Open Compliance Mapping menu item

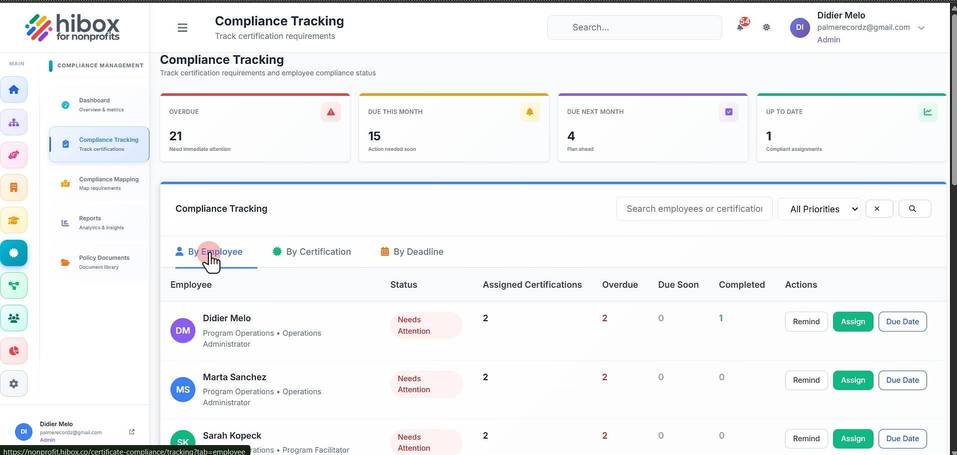point(99,183)
